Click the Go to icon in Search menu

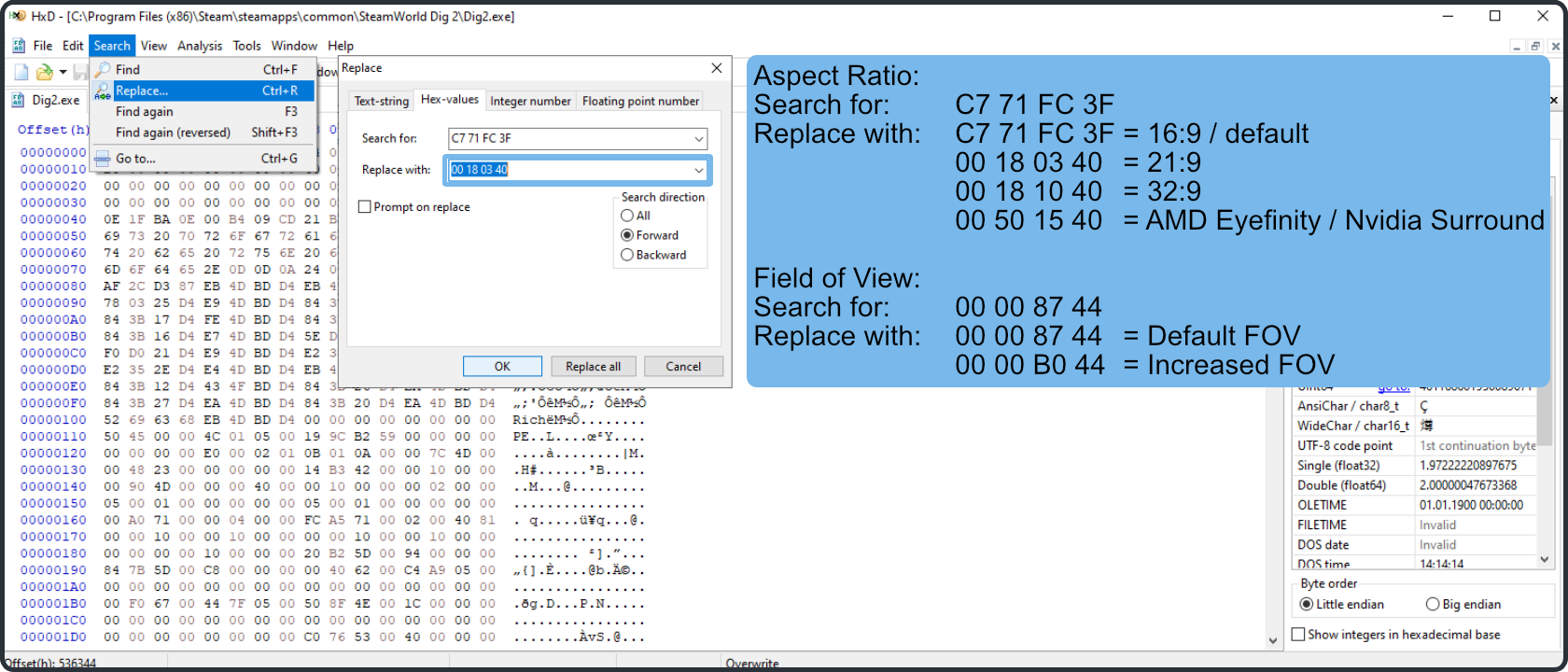103,159
